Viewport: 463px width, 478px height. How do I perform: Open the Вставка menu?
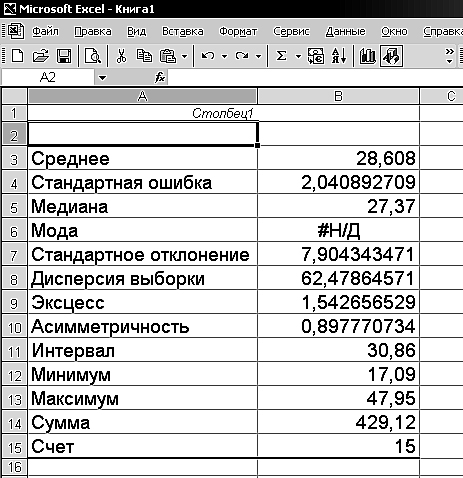[x=183, y=31]
